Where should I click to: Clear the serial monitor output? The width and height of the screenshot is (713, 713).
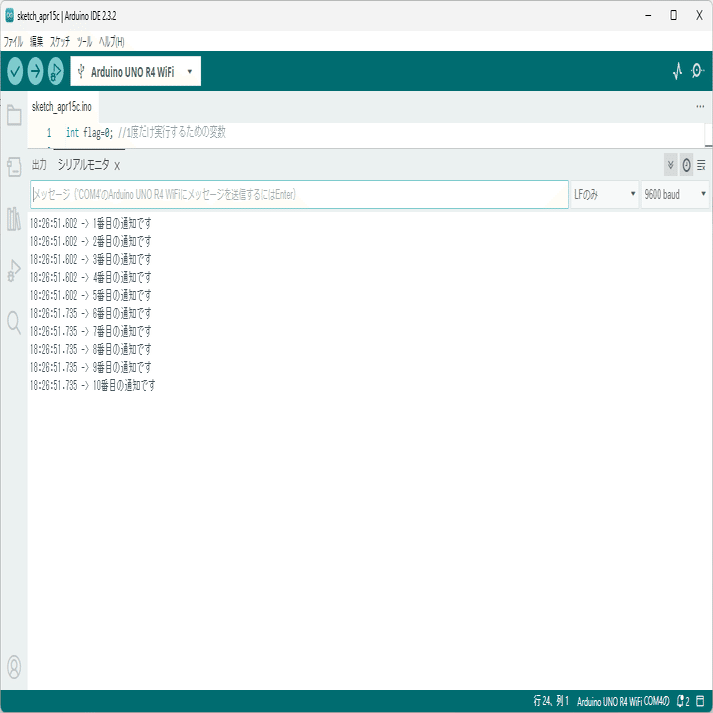pyautogui.click(x=701, y=165)
